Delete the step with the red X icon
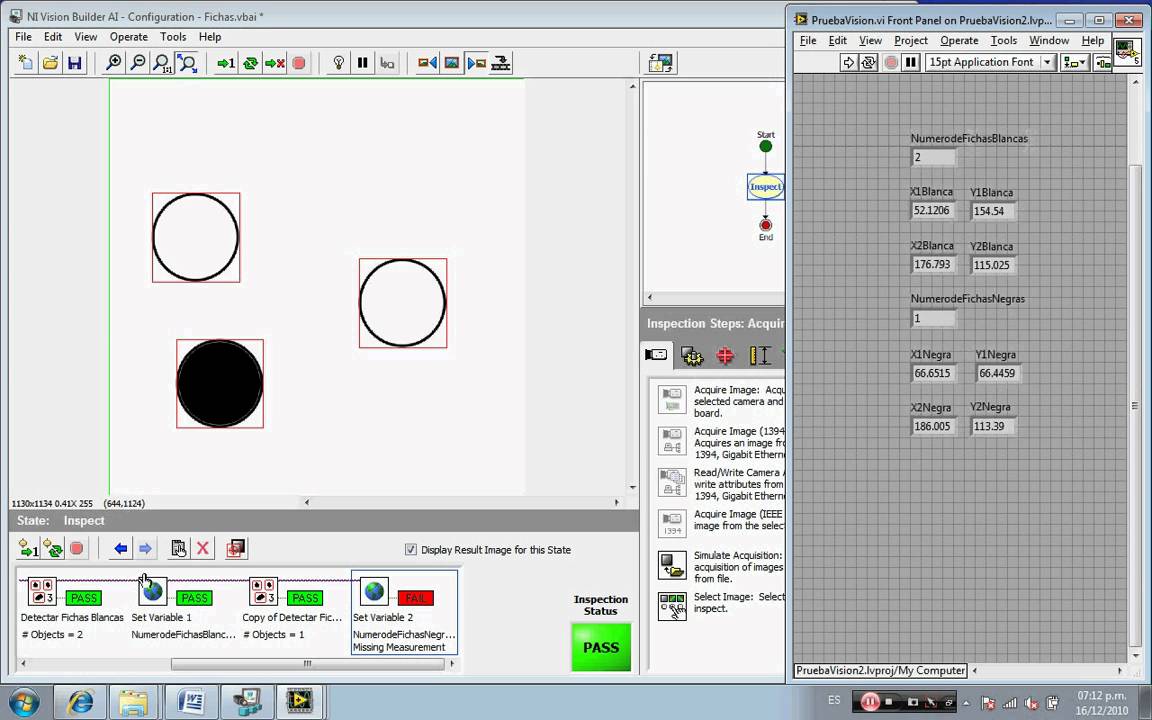 pos(203,548)
